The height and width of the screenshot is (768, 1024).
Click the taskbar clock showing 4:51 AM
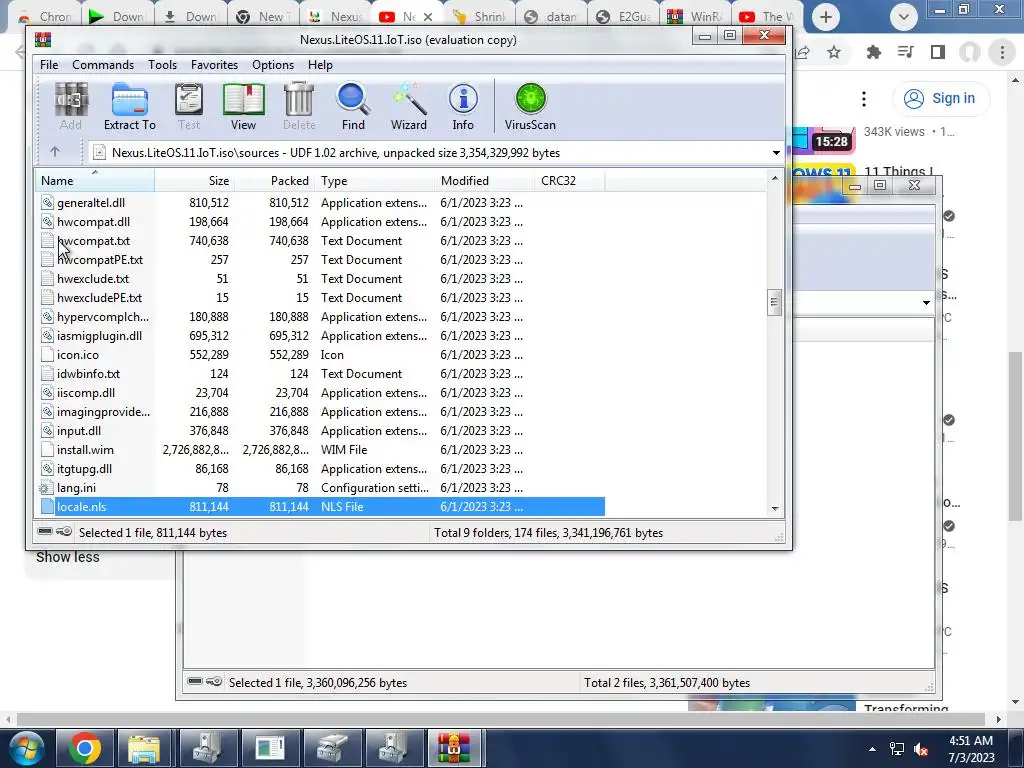pos(971,749)
